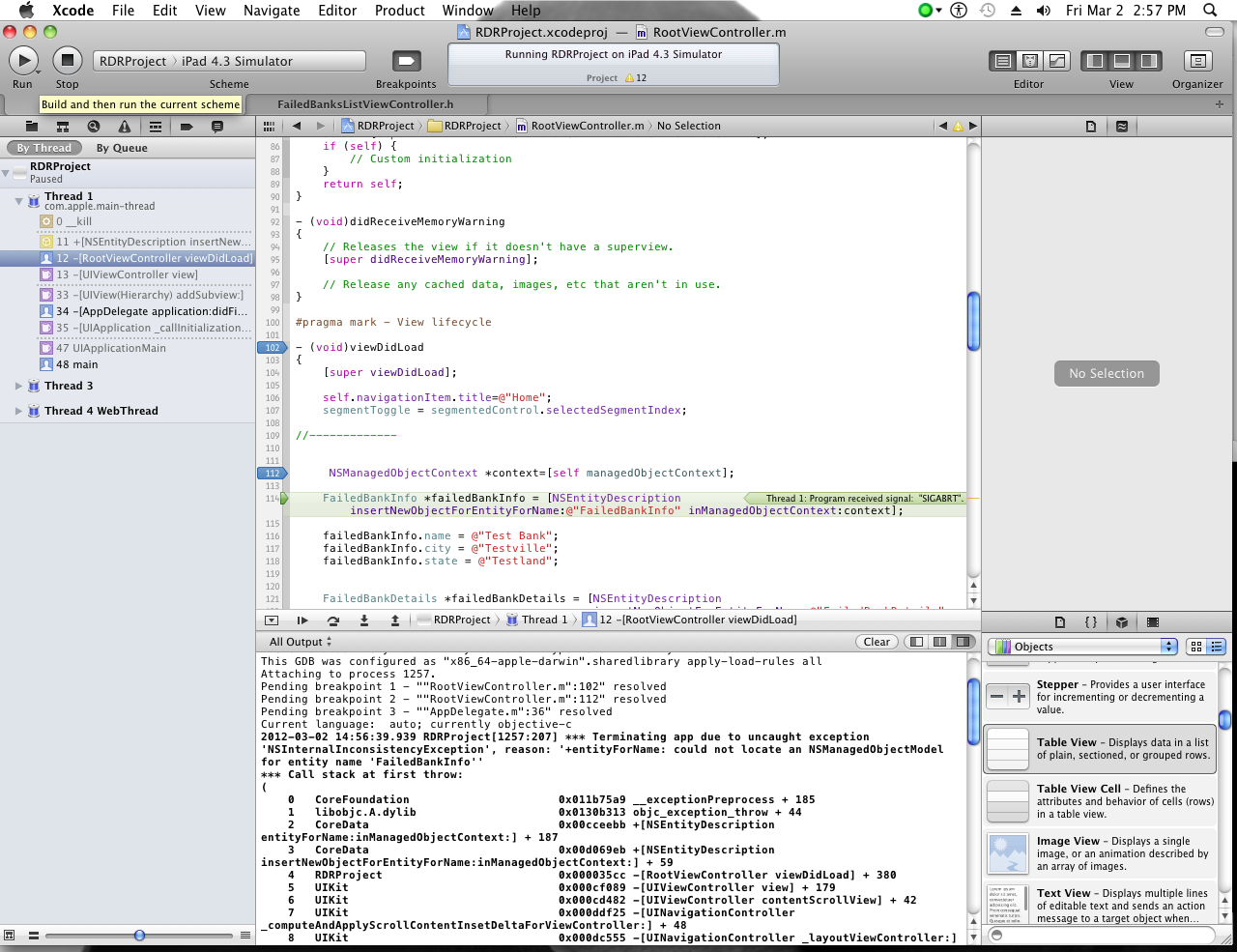The width and height of the screenshot is (1237, 952).
Task: Open the Symbol navigator icon
Action: [x=63, y=127]
